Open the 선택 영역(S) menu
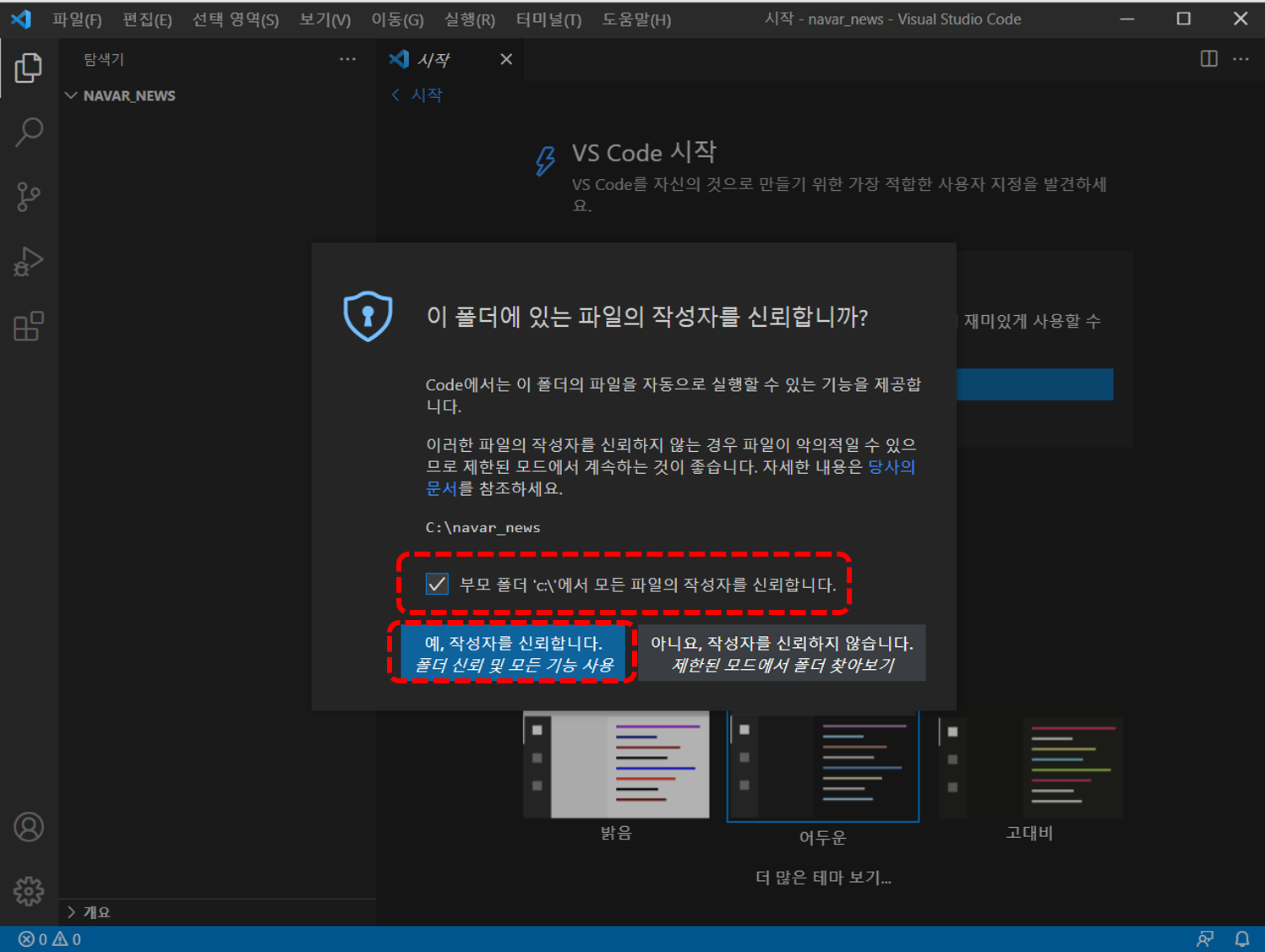1265x952 pixels. 236,19
